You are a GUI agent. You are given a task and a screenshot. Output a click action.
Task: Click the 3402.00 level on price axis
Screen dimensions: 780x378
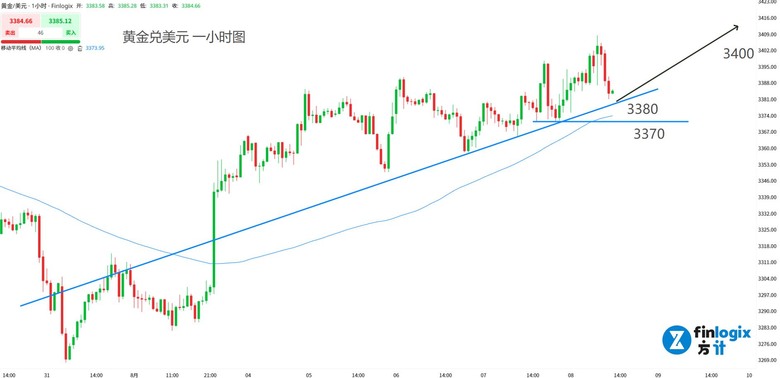(x=769, y=50)
